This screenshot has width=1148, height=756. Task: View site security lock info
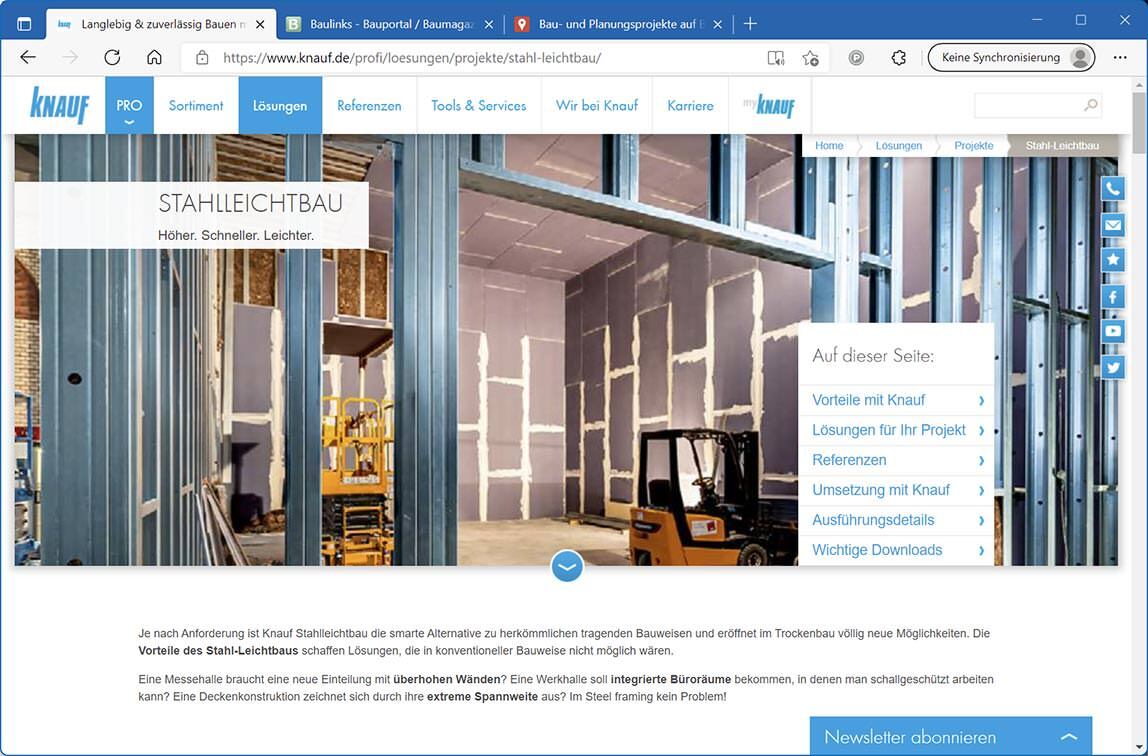(202, 58)
